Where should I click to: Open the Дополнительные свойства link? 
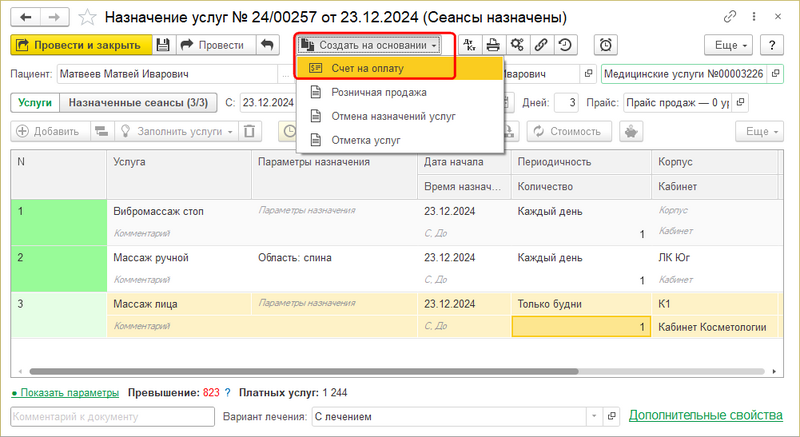[x=706, y=415]
